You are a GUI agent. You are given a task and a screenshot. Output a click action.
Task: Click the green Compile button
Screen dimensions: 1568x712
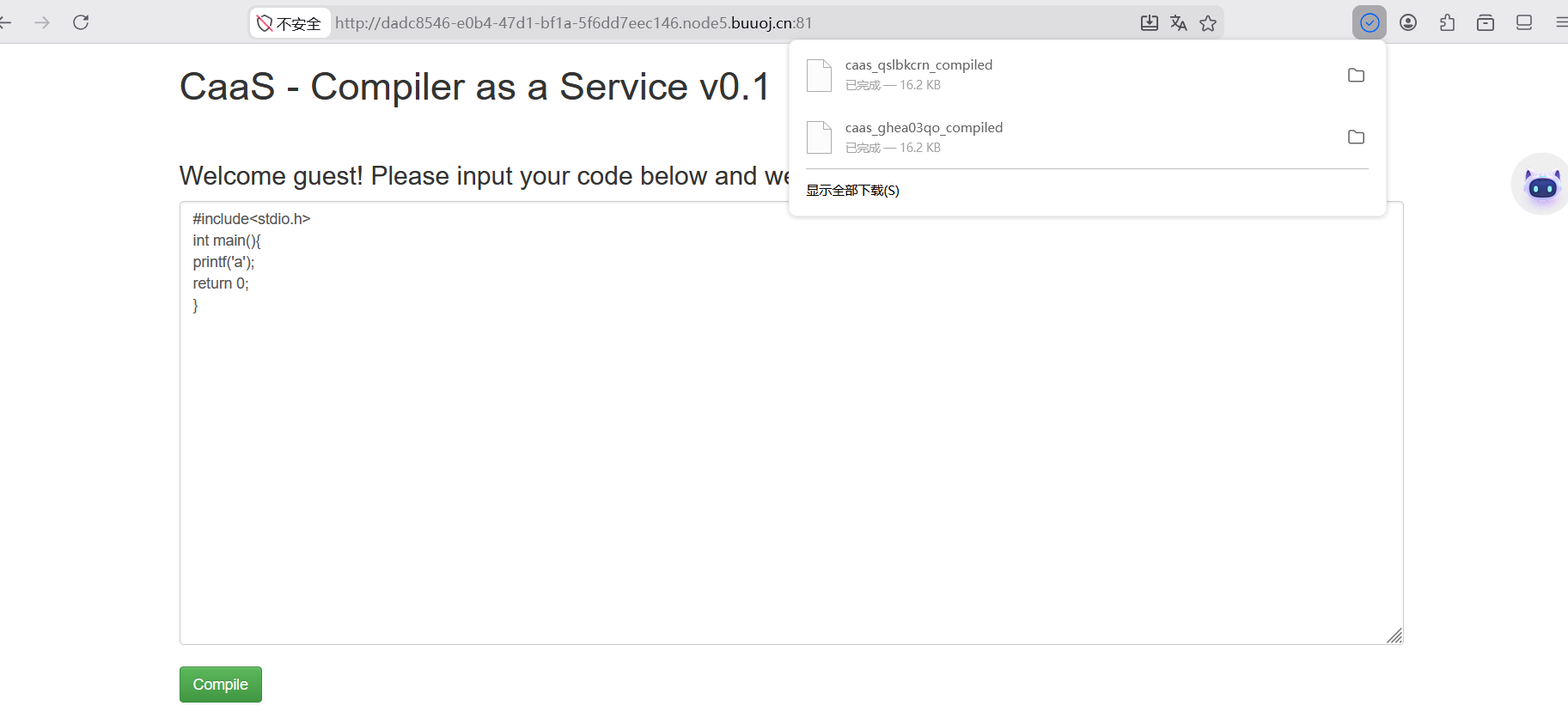pos(220,685)
